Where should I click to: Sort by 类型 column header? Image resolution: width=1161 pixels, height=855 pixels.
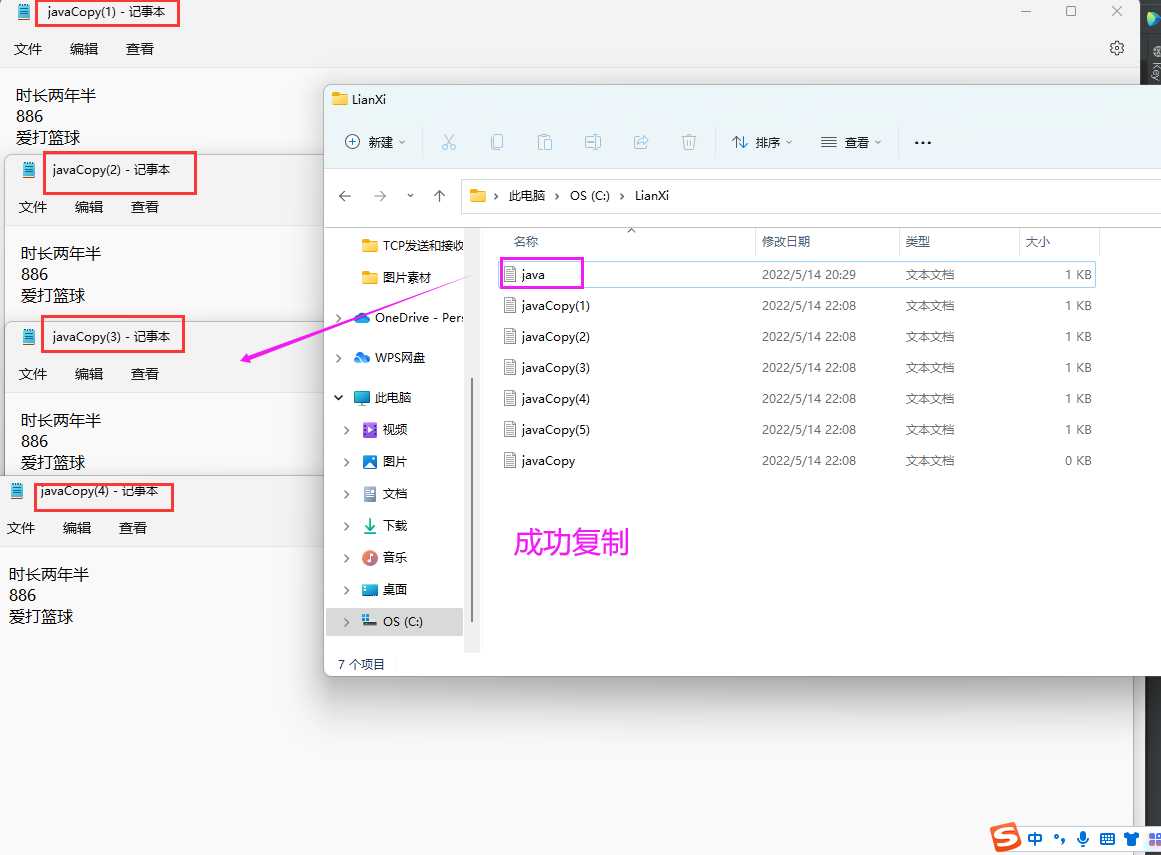point(917,241)
